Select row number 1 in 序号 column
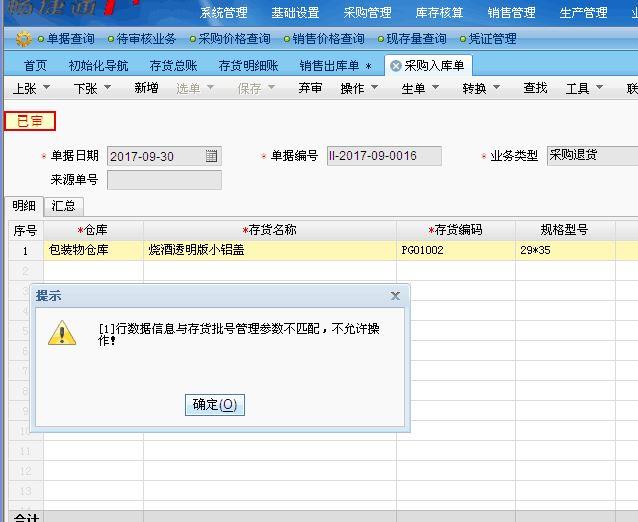The width and height of the screenshot is (638, 522). 26,251
